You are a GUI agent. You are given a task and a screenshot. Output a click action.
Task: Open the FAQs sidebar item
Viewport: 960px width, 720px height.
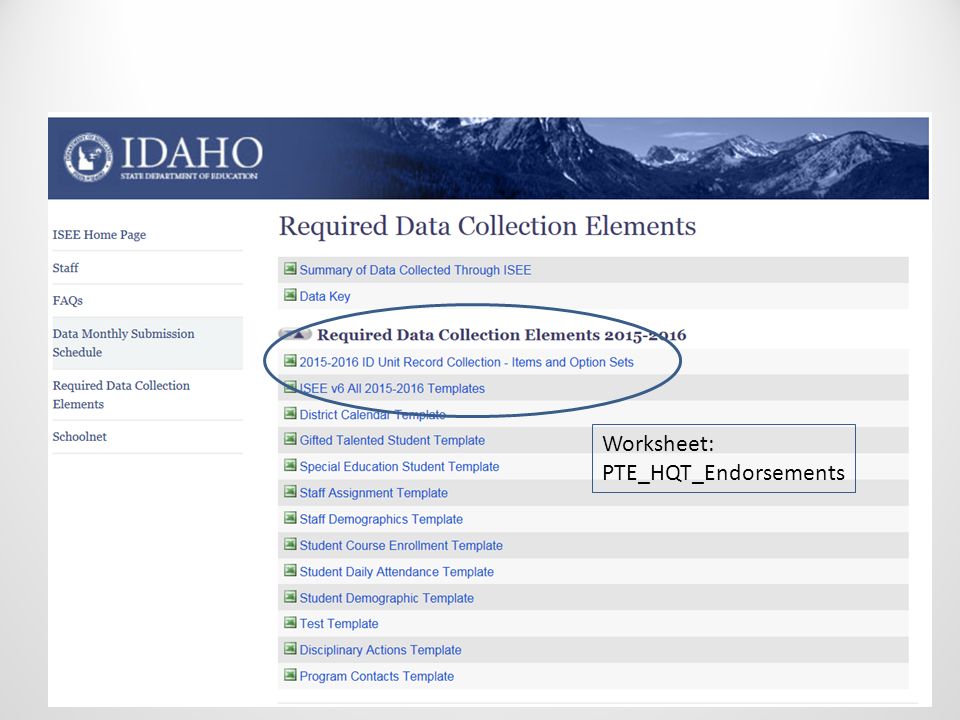67,301
